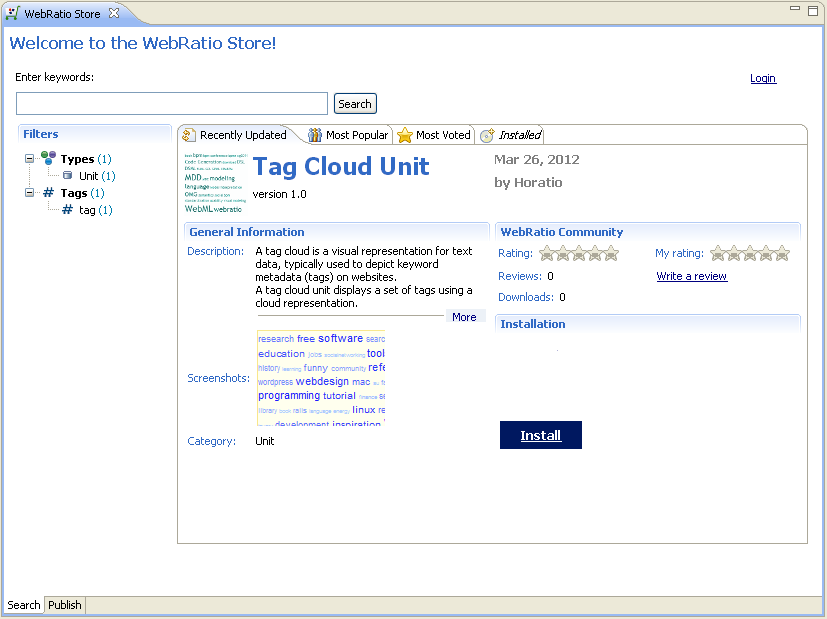This screenshot has height=619, width=827.
Task: Click the Tag Cloud Unit title
Action: point(341,167)
